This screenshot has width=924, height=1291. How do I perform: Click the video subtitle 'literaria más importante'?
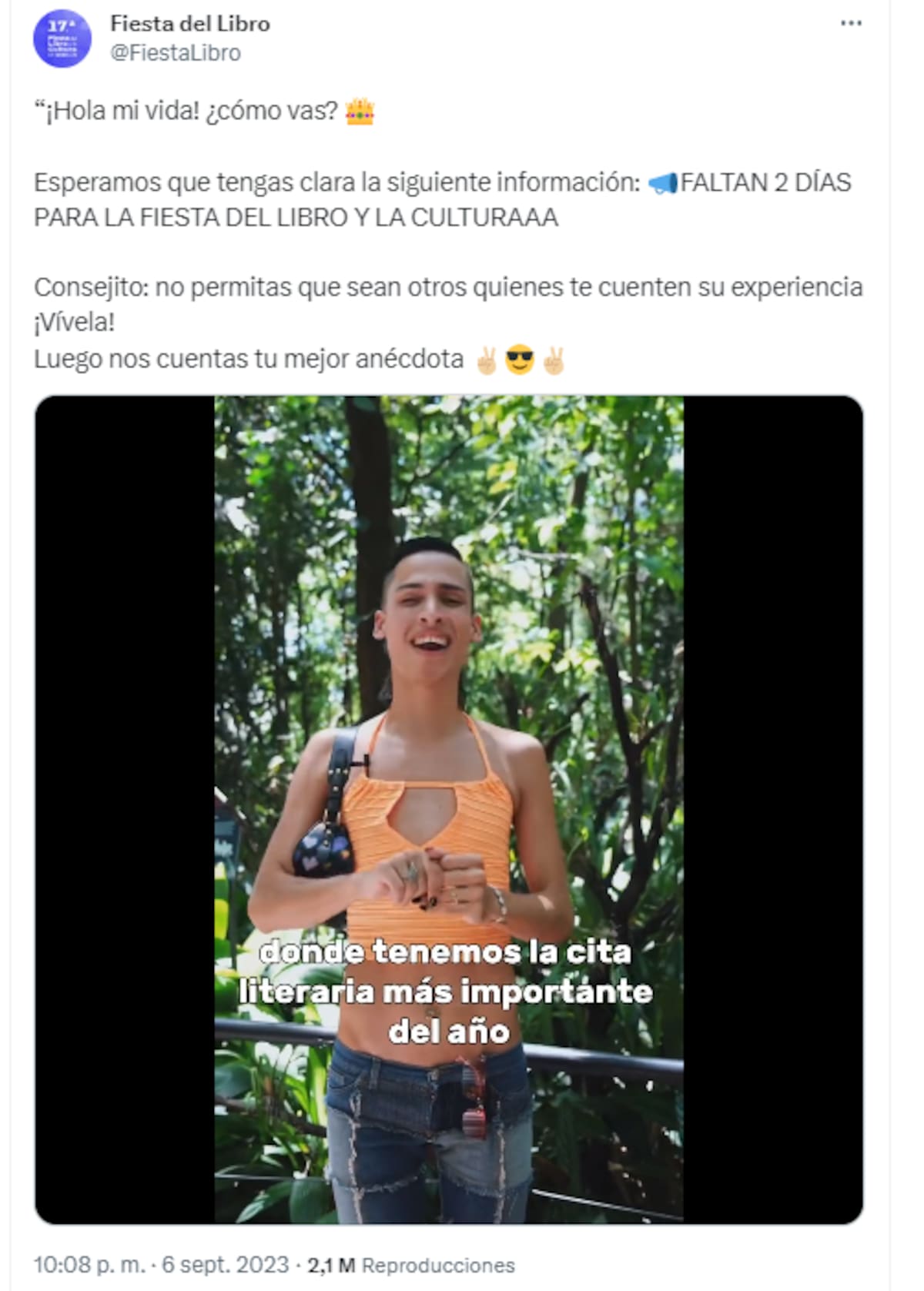pos(446,992)
